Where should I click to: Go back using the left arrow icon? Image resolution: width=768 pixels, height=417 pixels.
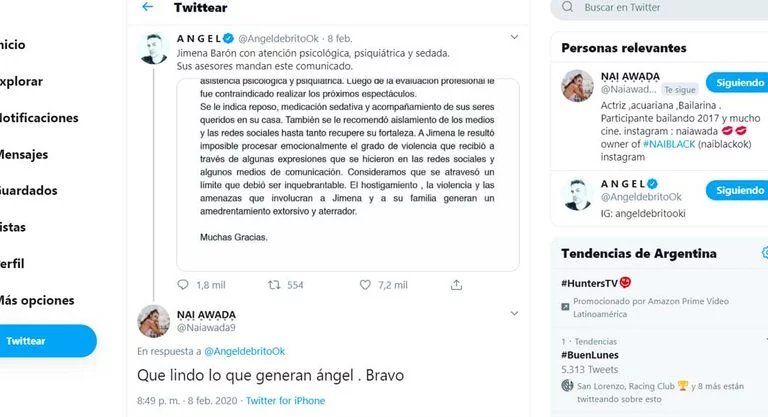click(x=147, y=7)
